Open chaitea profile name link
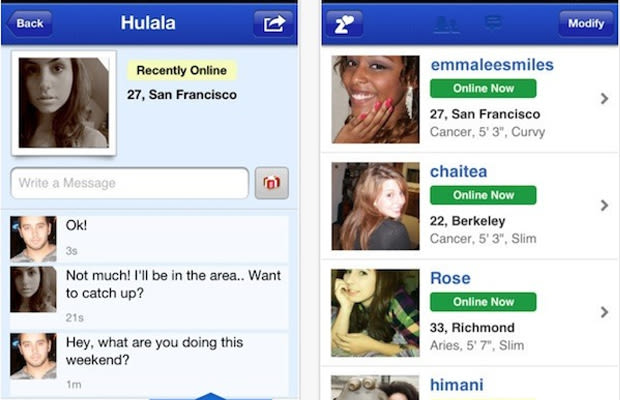The width and height of the screenshot is (620, 400). [x=459, y=172]
